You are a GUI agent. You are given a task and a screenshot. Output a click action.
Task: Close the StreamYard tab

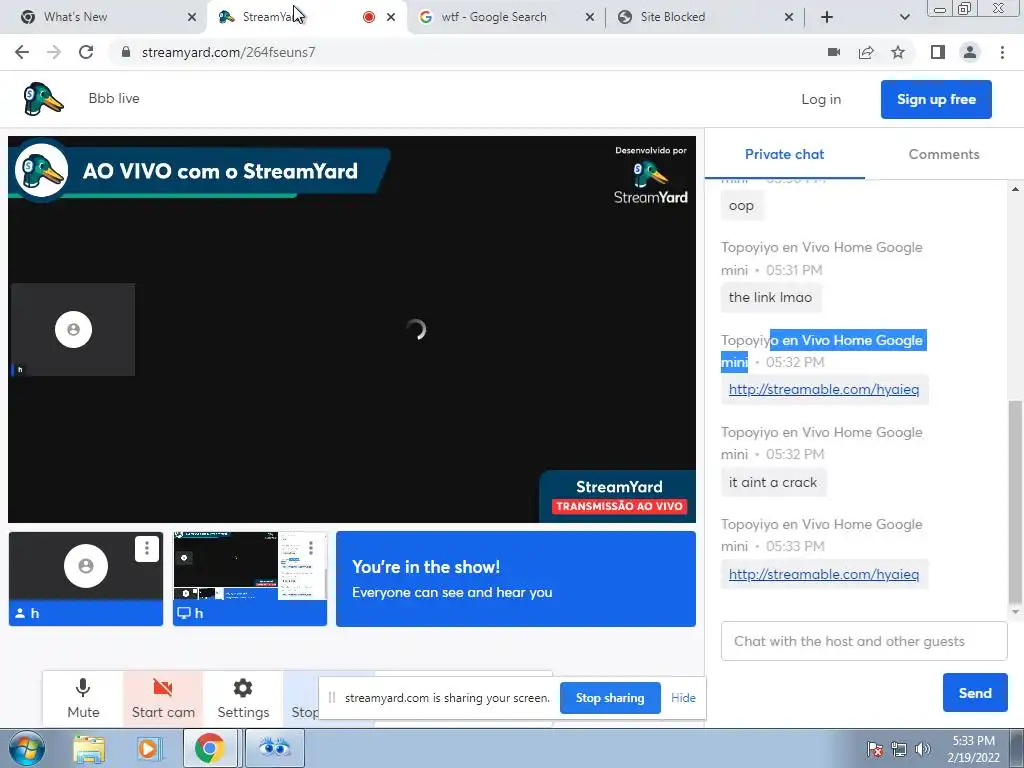(391, 17)
